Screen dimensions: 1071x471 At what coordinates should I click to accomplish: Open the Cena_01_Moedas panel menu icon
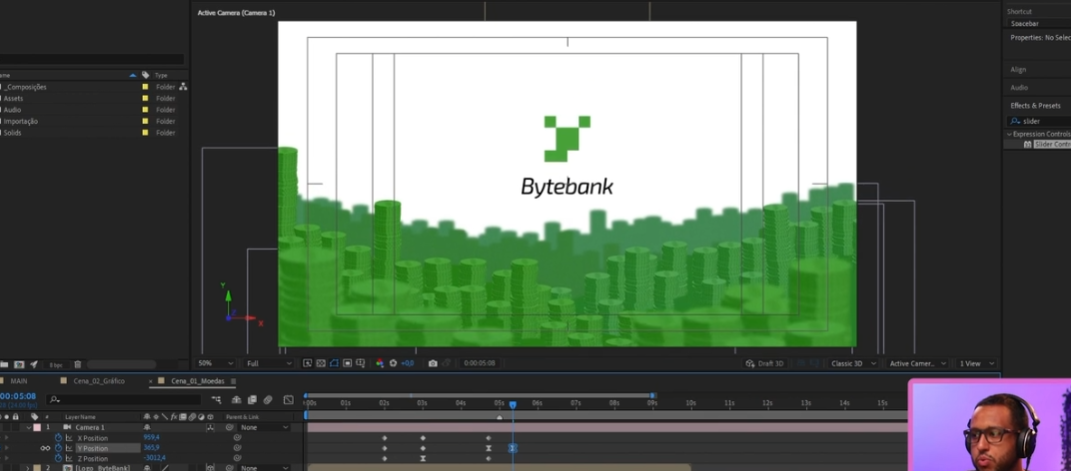pos(233,381)
